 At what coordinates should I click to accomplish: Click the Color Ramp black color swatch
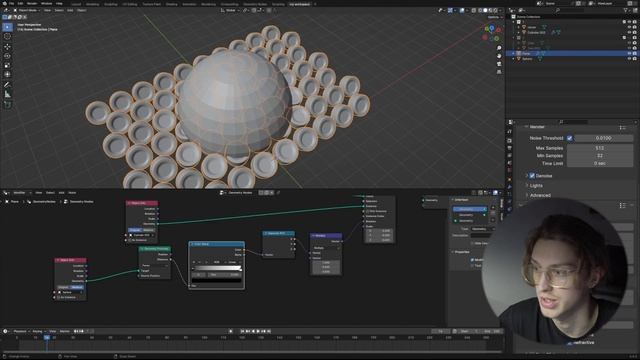217,280
